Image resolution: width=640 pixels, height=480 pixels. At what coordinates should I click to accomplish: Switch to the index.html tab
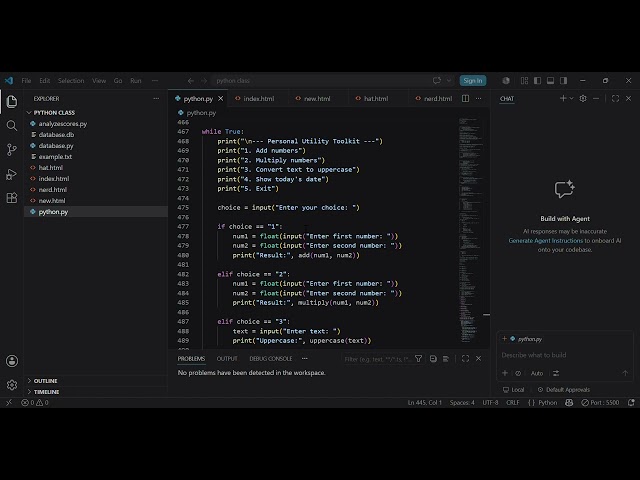coord(258,98)
